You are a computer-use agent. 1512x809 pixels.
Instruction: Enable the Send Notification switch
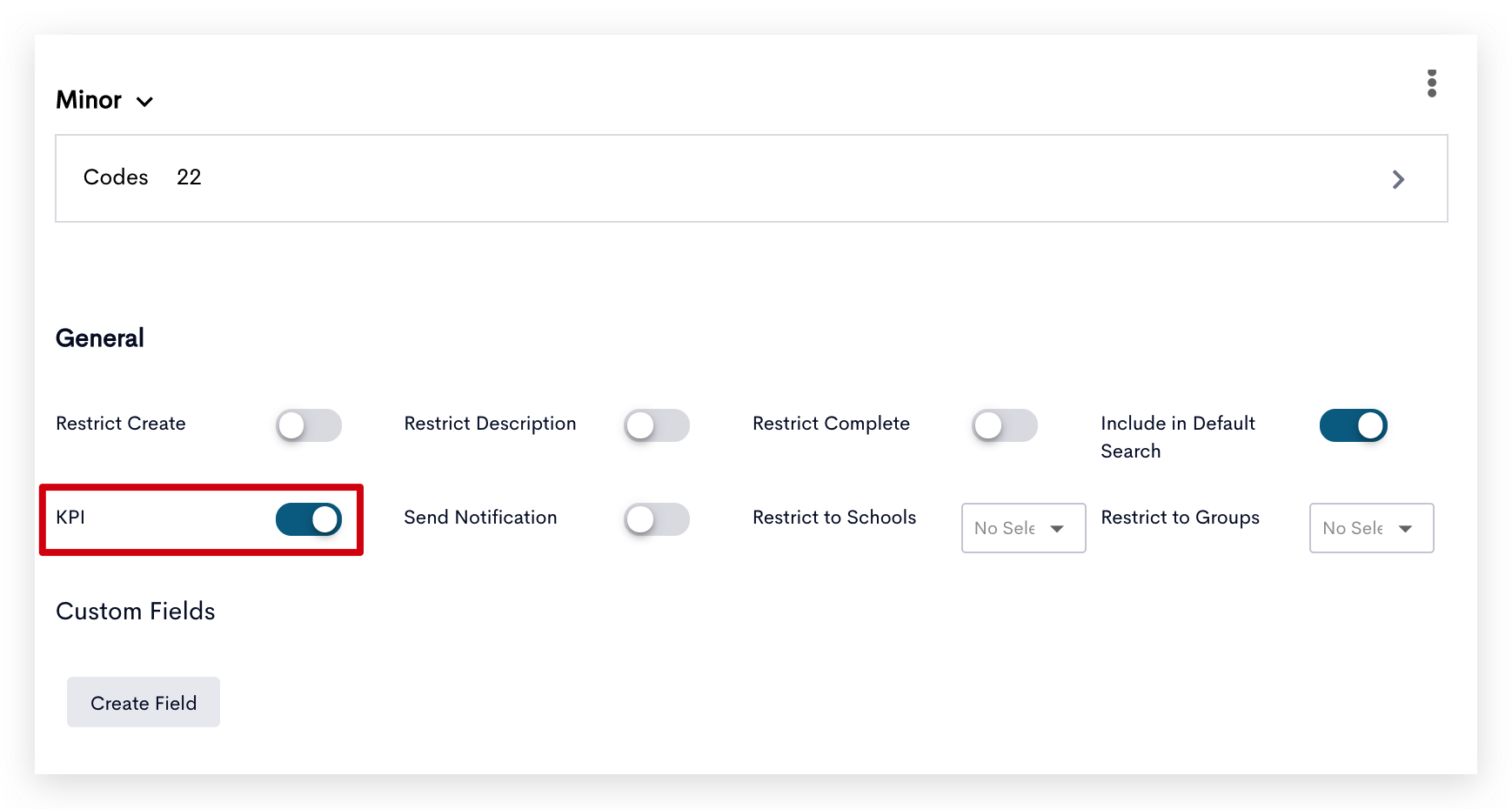657,519
